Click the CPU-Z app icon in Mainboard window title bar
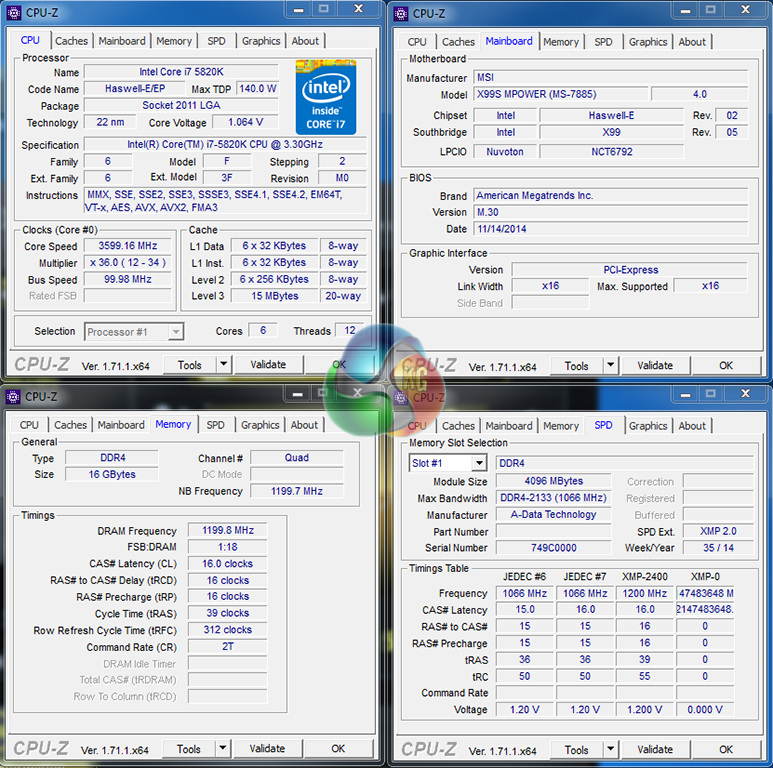The height and width of the screenshot is (768, 773). coord(401,13)
